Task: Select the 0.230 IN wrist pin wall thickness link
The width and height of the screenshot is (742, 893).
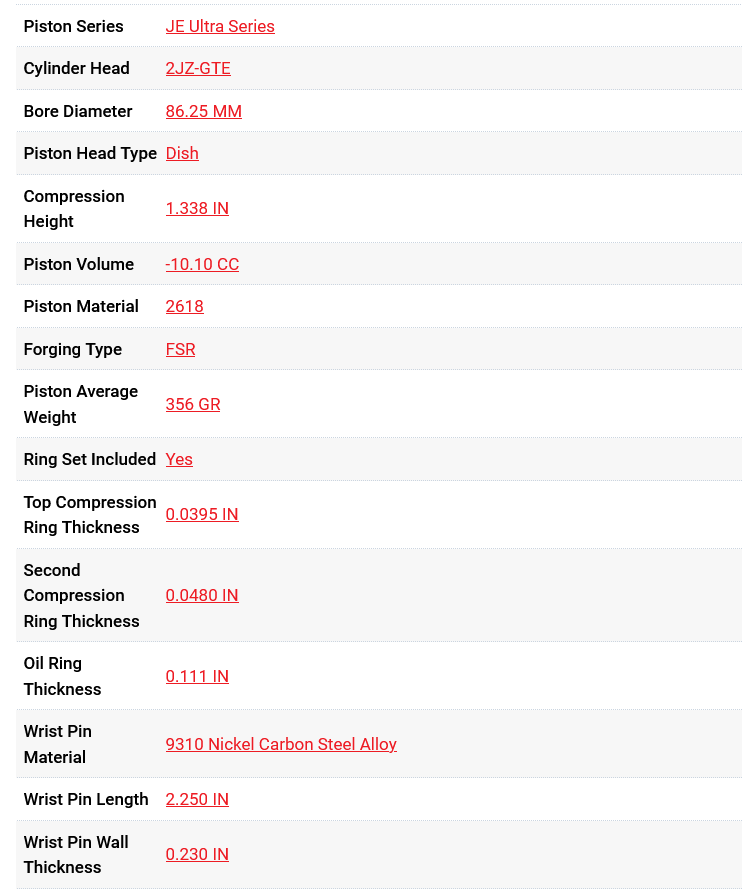Action: click(197, 854)
